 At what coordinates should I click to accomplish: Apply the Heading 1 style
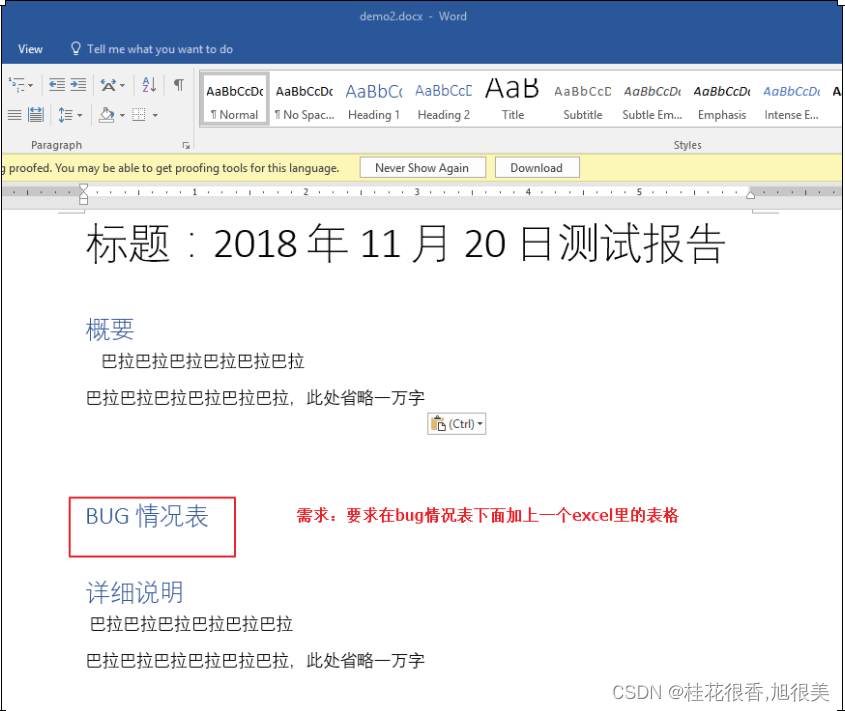pyautogui.click(x=374, y=100)
